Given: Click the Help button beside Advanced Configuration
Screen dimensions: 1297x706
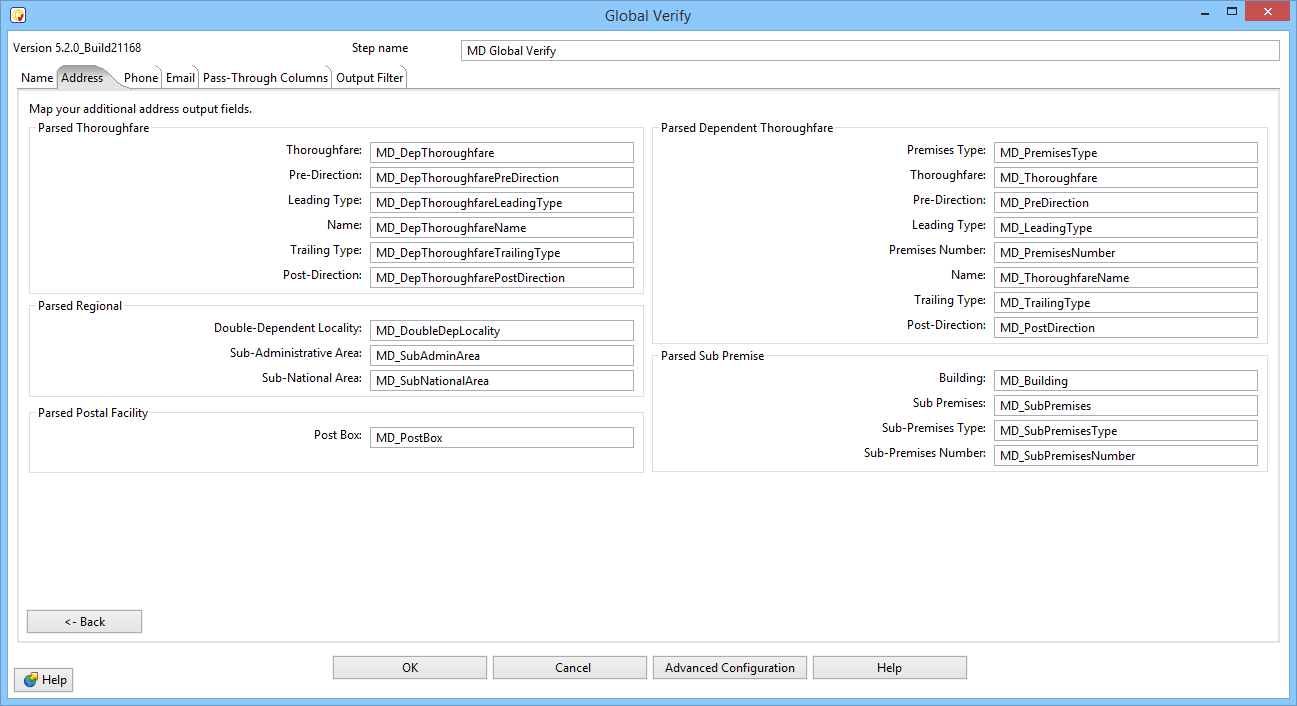Looking at the screenshot, I should tap(889, 668).
